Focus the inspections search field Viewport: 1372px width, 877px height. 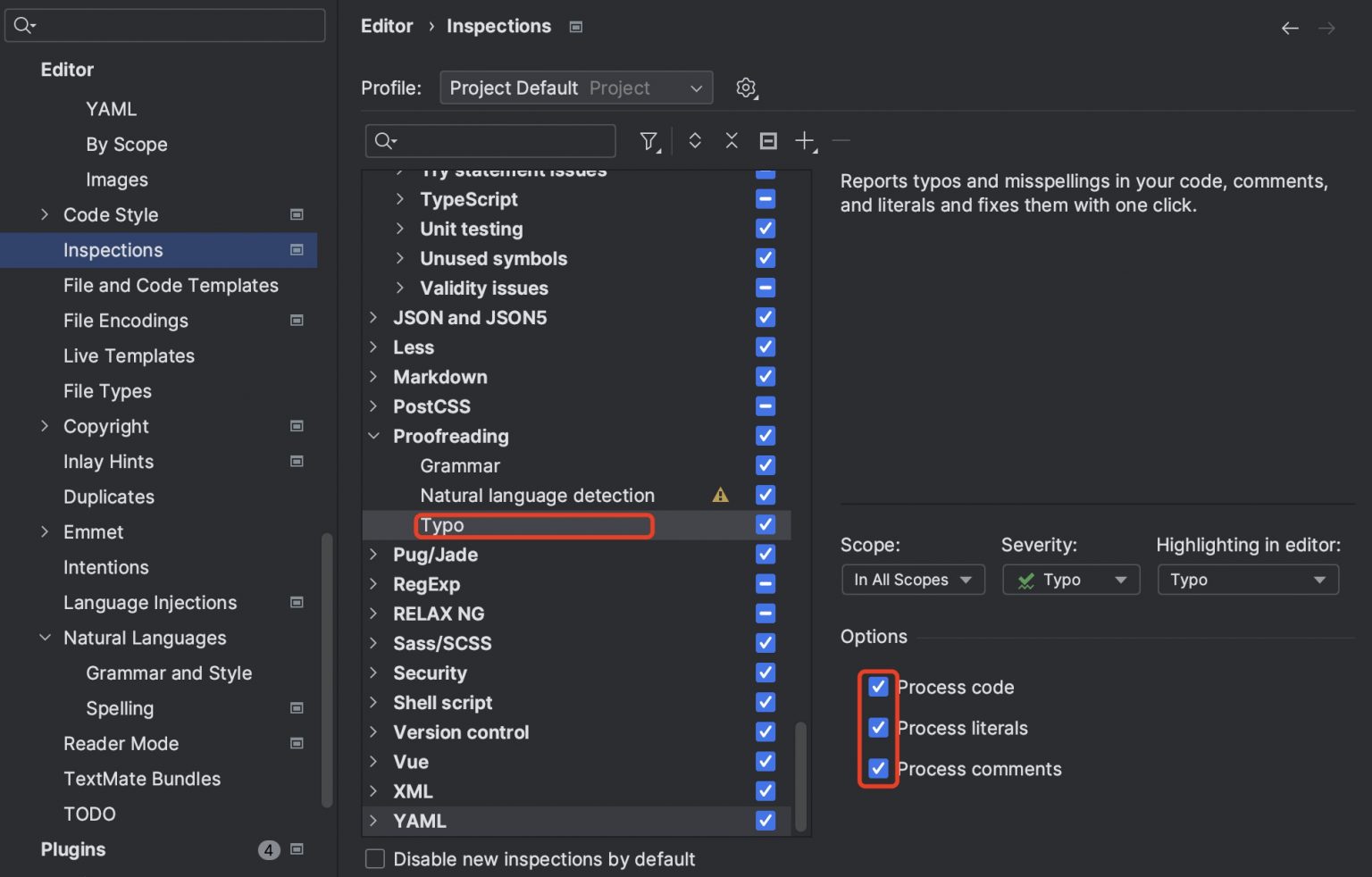click(x=490, y=141)
